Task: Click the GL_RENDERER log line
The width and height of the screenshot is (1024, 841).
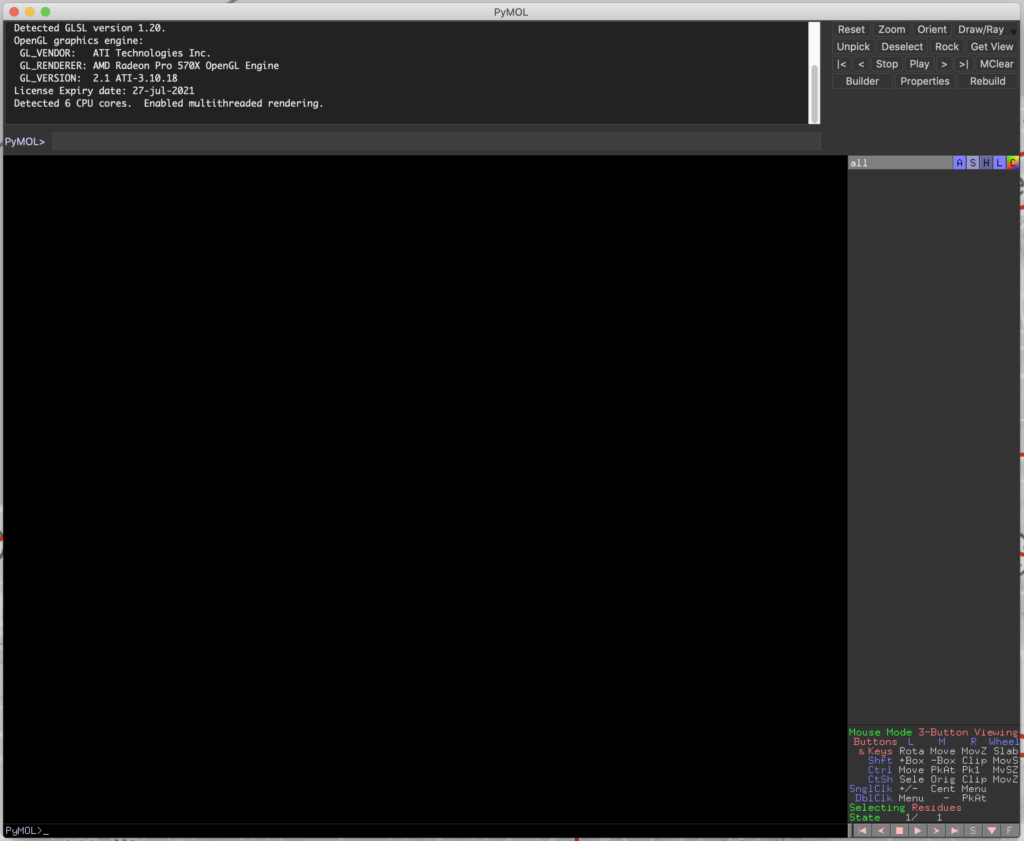Action: [149, 66]
